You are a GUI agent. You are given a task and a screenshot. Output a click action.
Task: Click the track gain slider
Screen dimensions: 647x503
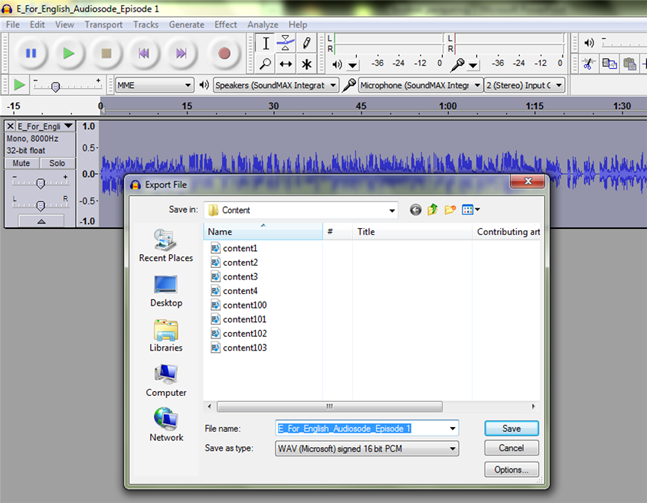tap(41, 183)
